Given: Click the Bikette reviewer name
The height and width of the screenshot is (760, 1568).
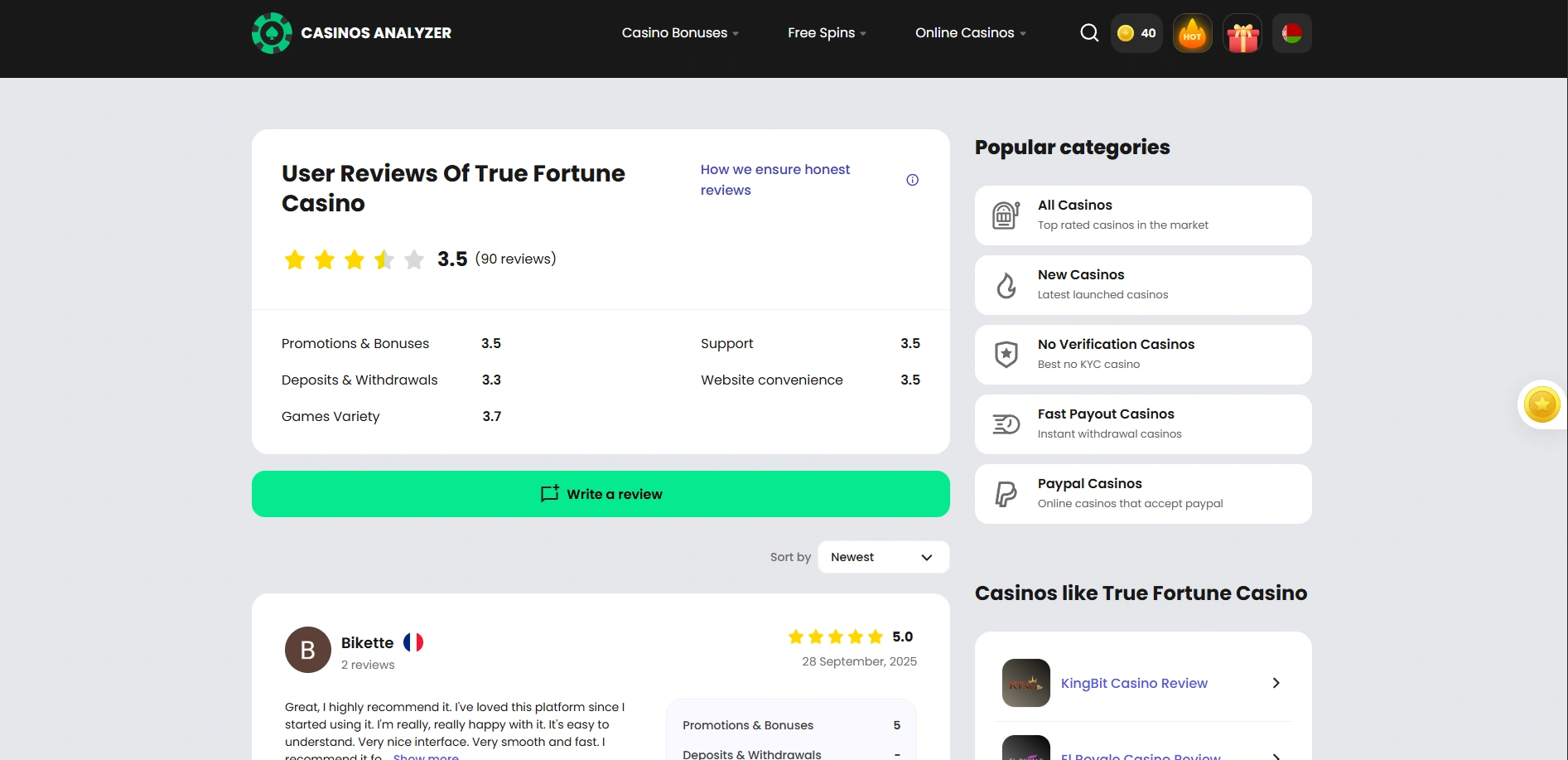Looking at the screenshot, I should (367, 642).
